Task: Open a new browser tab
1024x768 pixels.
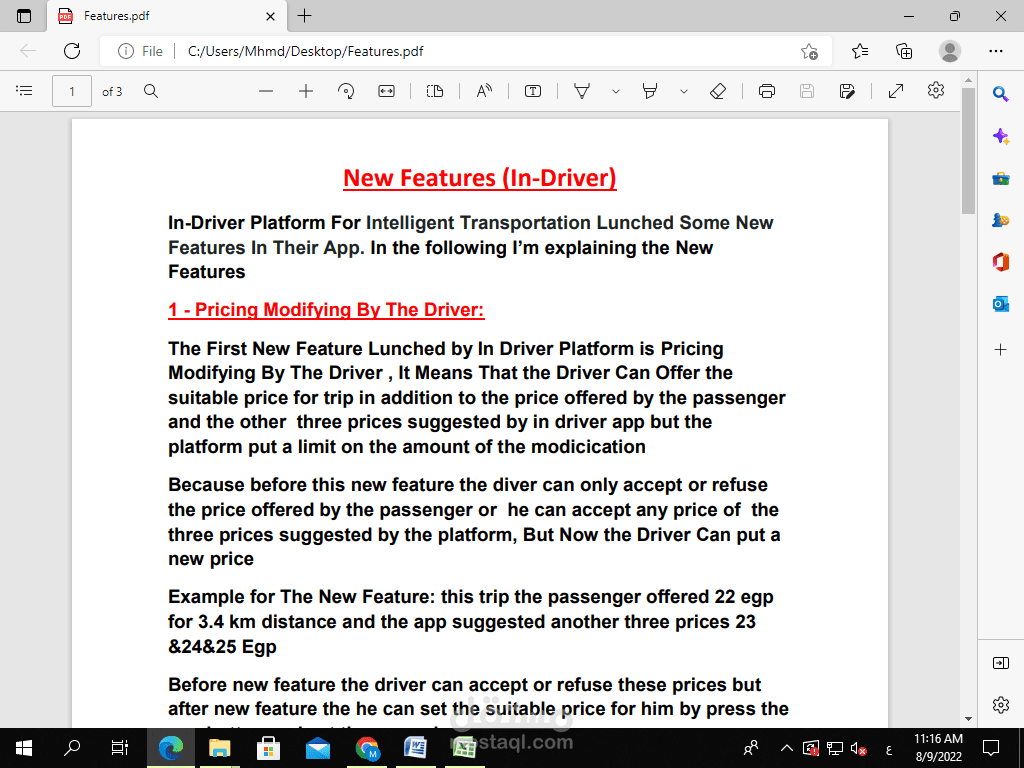Action: [x=304, y=16]
